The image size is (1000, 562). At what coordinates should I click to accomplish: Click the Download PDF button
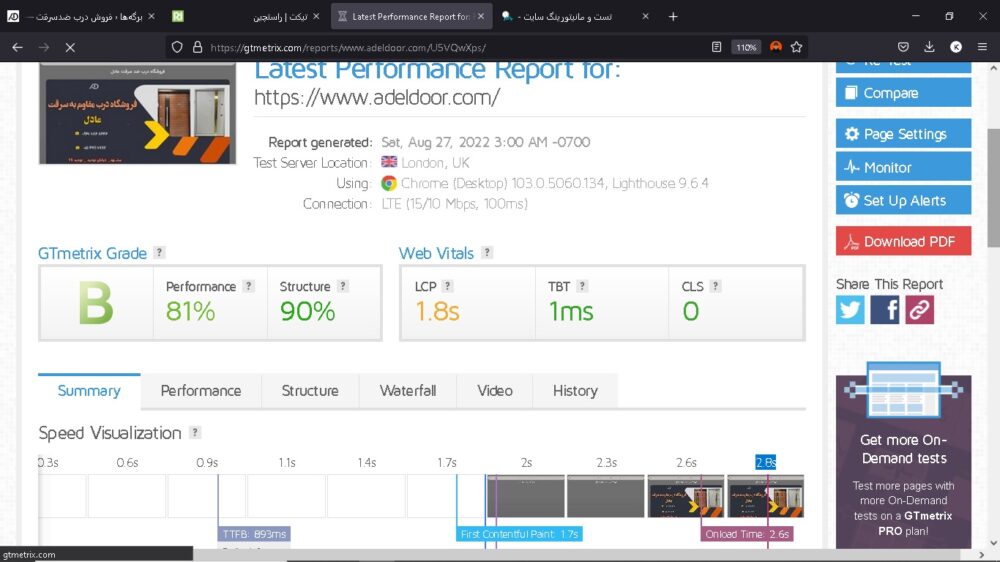(904, 241)
